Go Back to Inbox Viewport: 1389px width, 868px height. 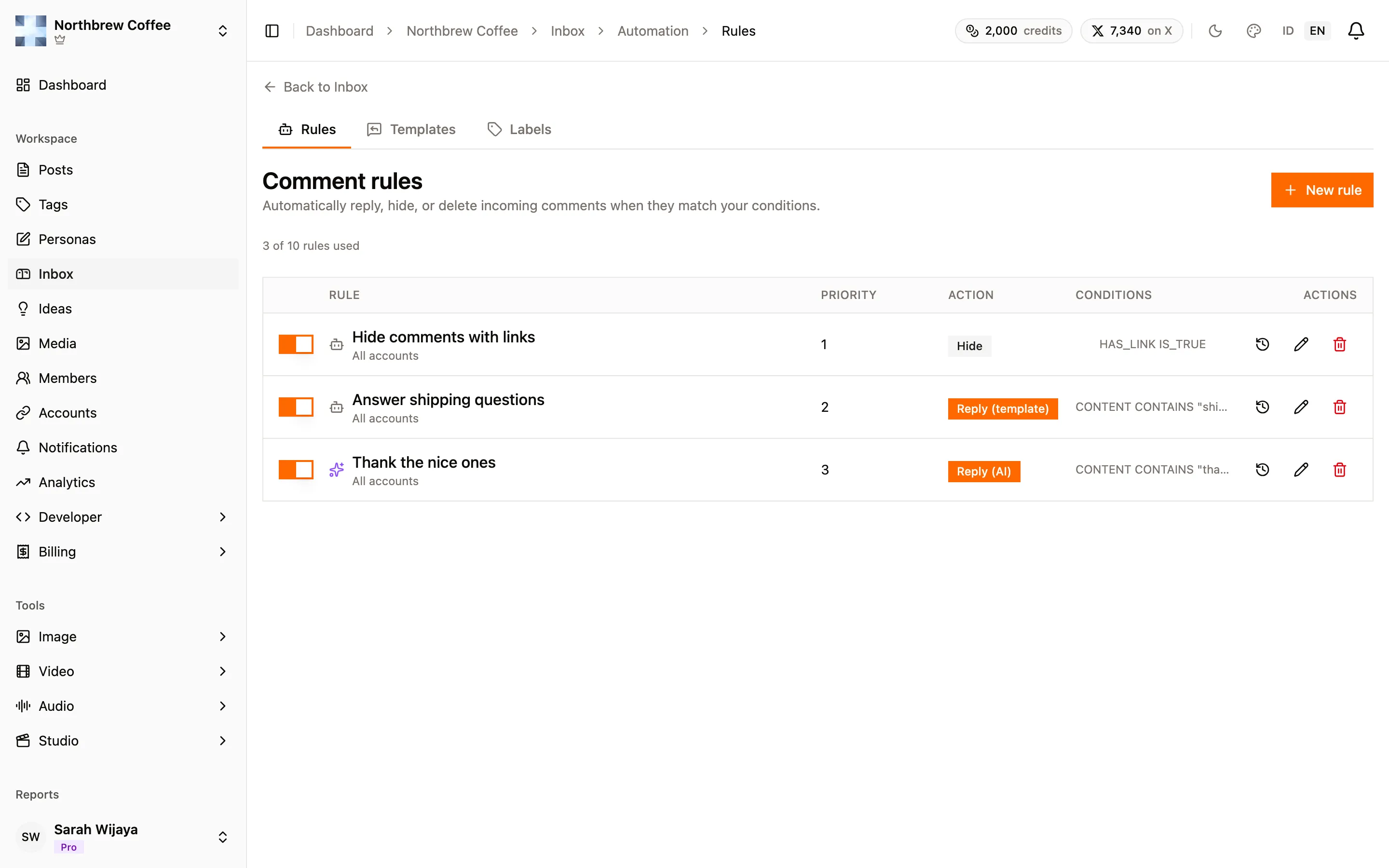click(316, 87)
